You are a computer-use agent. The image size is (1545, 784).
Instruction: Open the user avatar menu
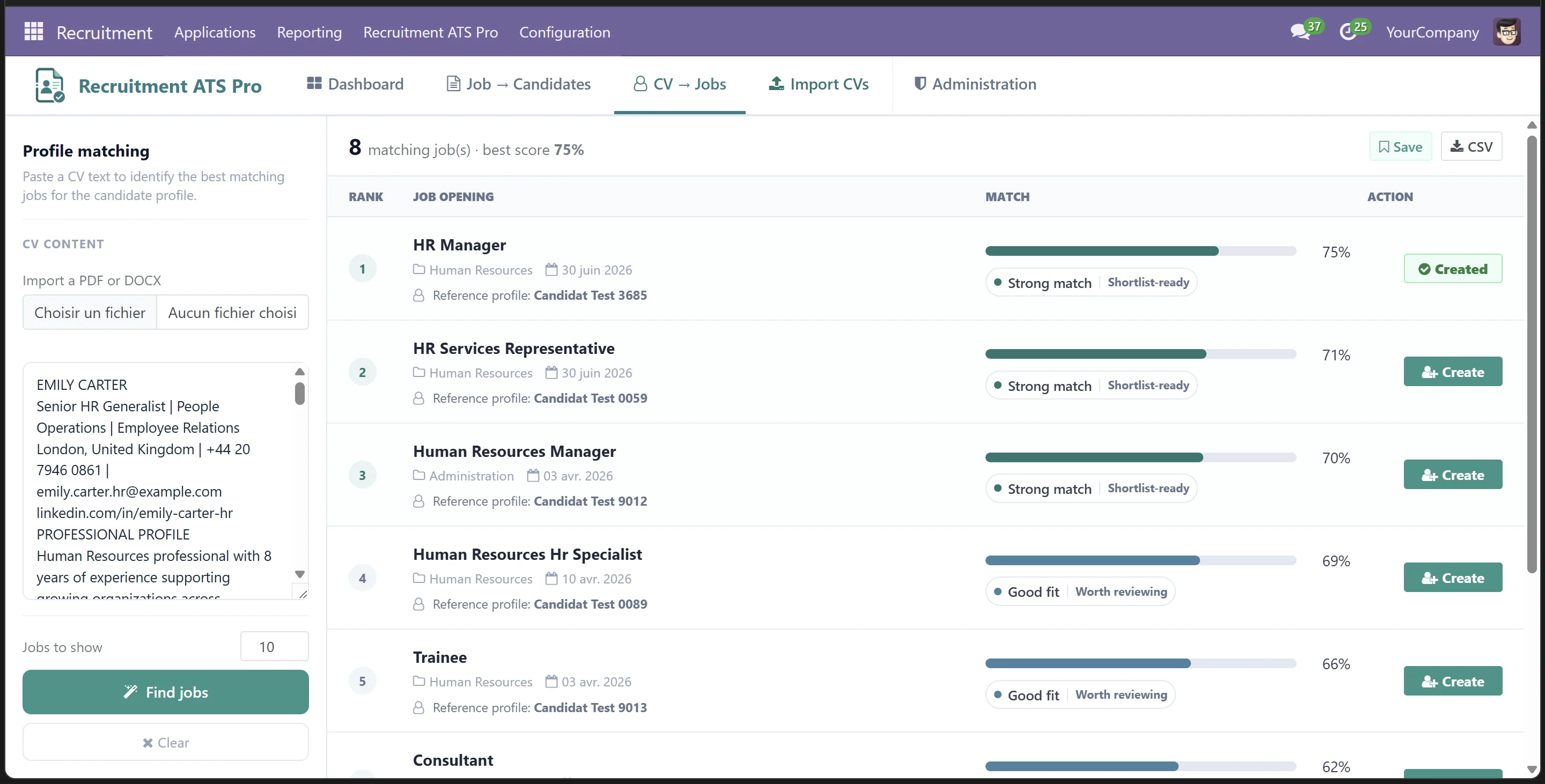point(1506,32)
